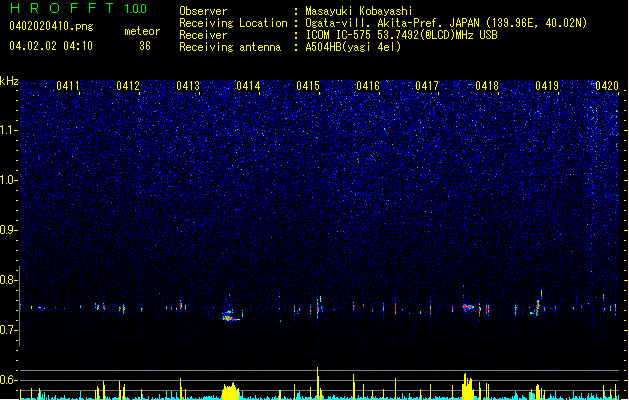629x400 pixels.
Task: Click the Ogata-vill. Akita-Pref. JAPAN location text
Action: 446,23
